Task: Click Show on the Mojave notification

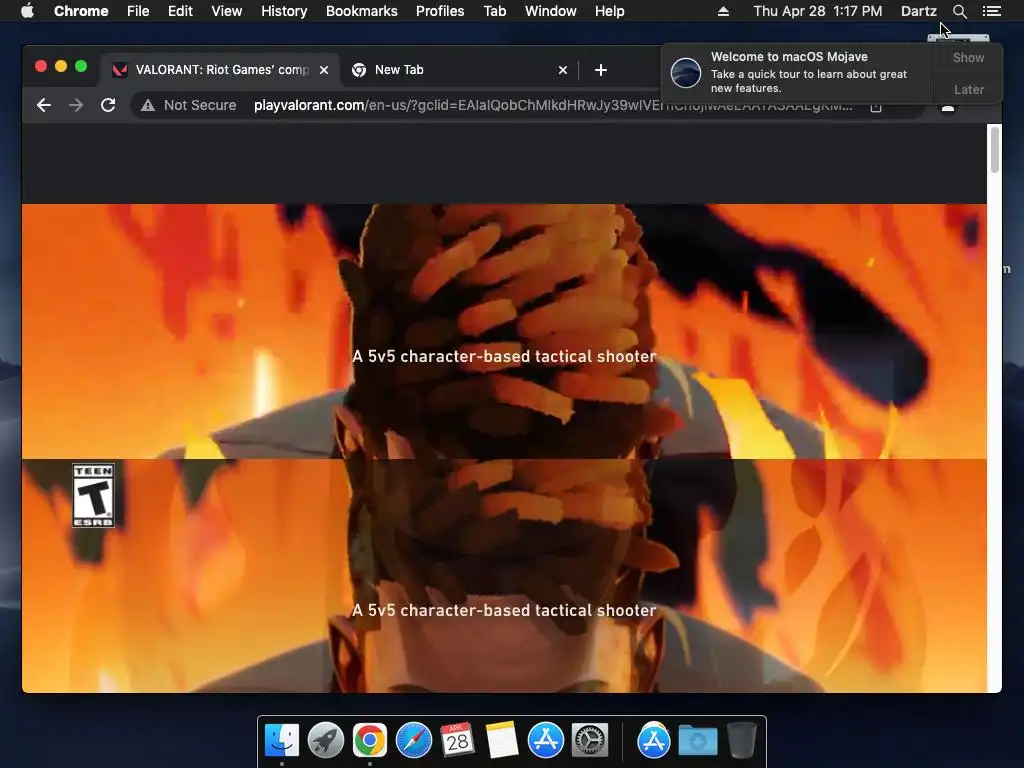Action: pyautogui.click(x=968, y=58)
